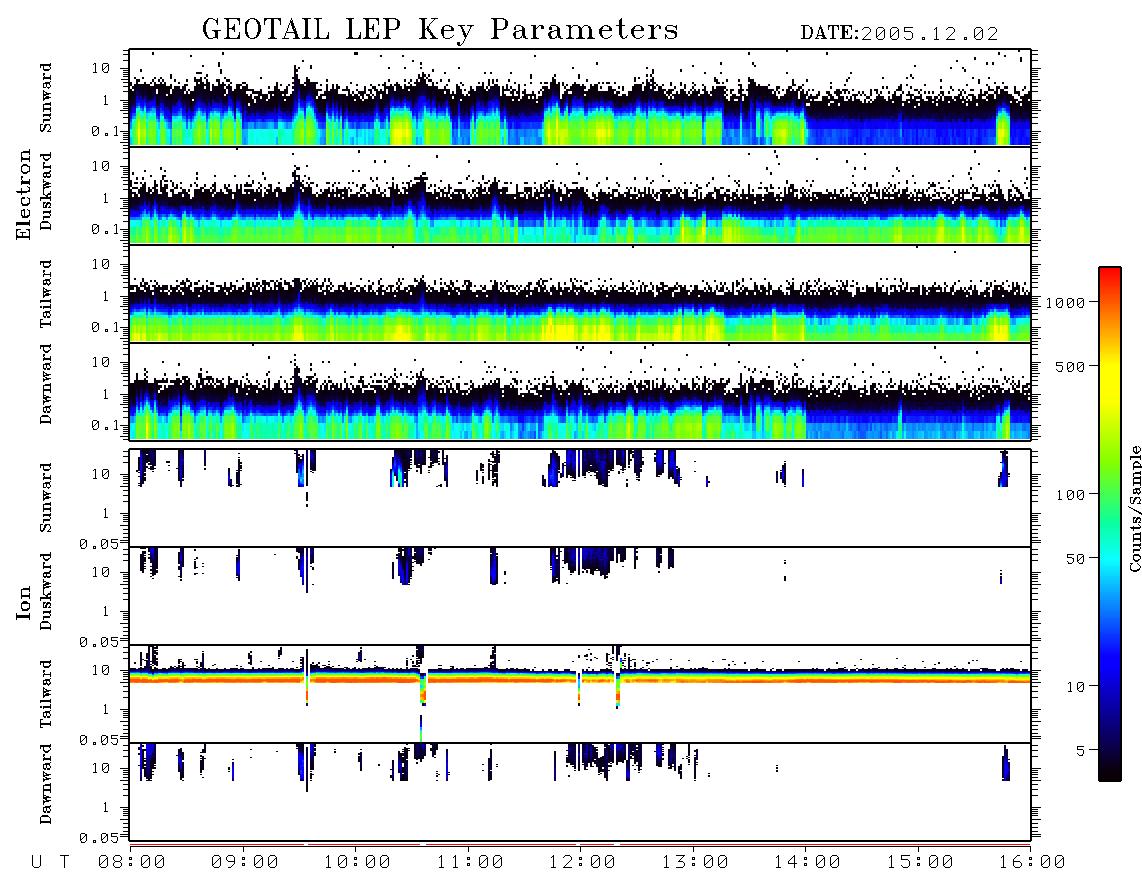Open the Ion Duskward spectrogram panel
This screenshot has height=880, width=1142.
coord(580,596)
